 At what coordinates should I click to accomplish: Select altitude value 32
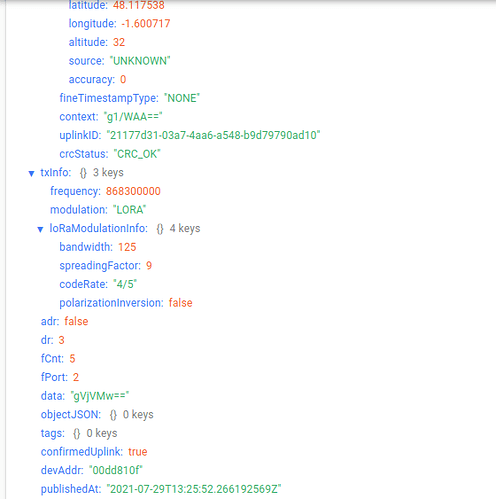(119, 42)
